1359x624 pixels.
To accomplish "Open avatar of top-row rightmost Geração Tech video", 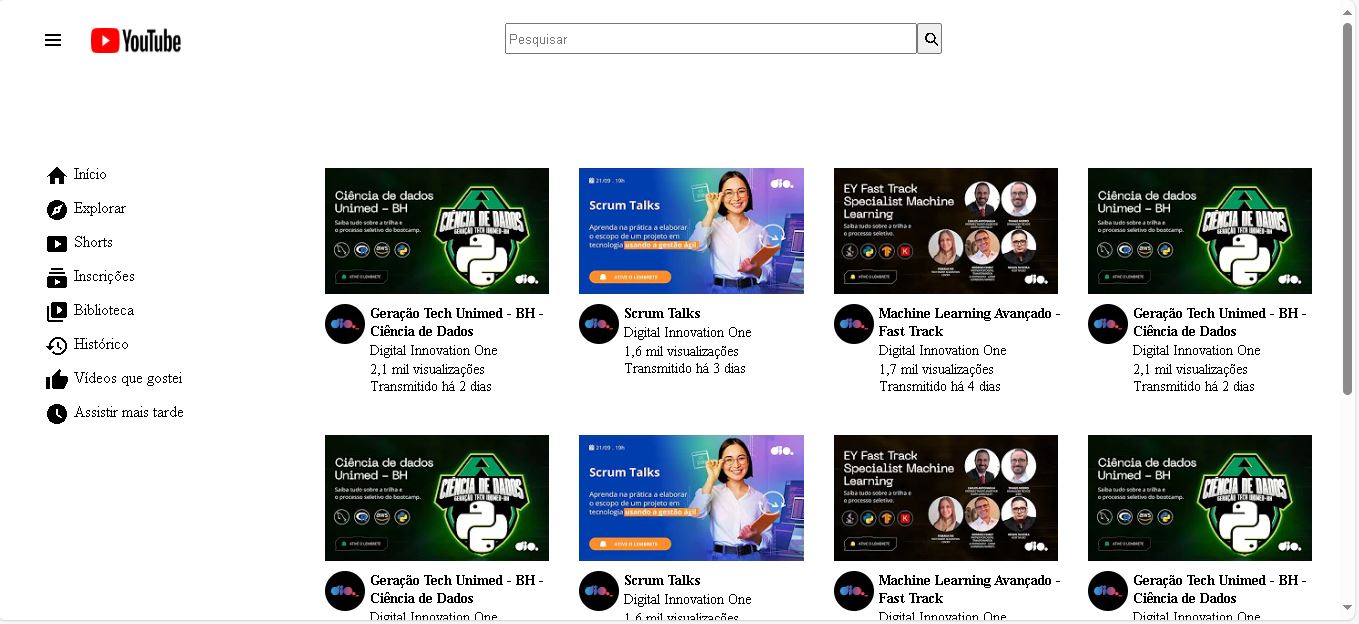I will point(1108,324).
